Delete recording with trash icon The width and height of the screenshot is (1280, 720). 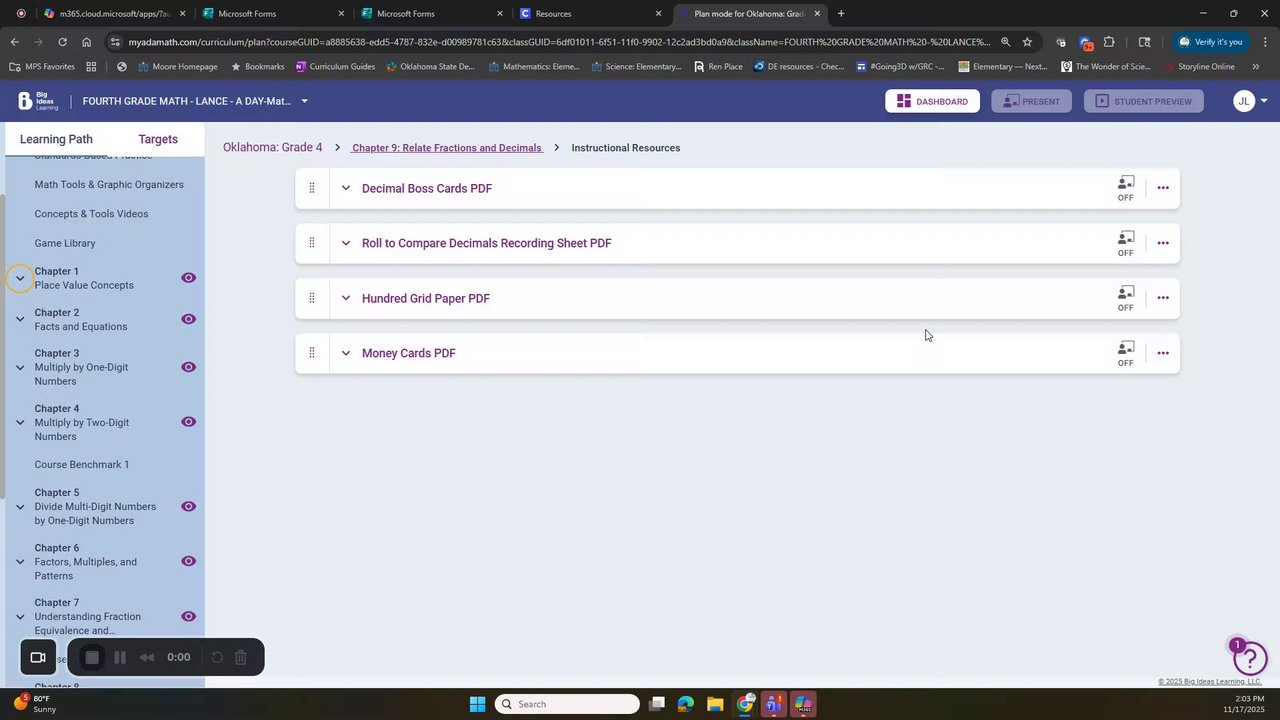241,657
